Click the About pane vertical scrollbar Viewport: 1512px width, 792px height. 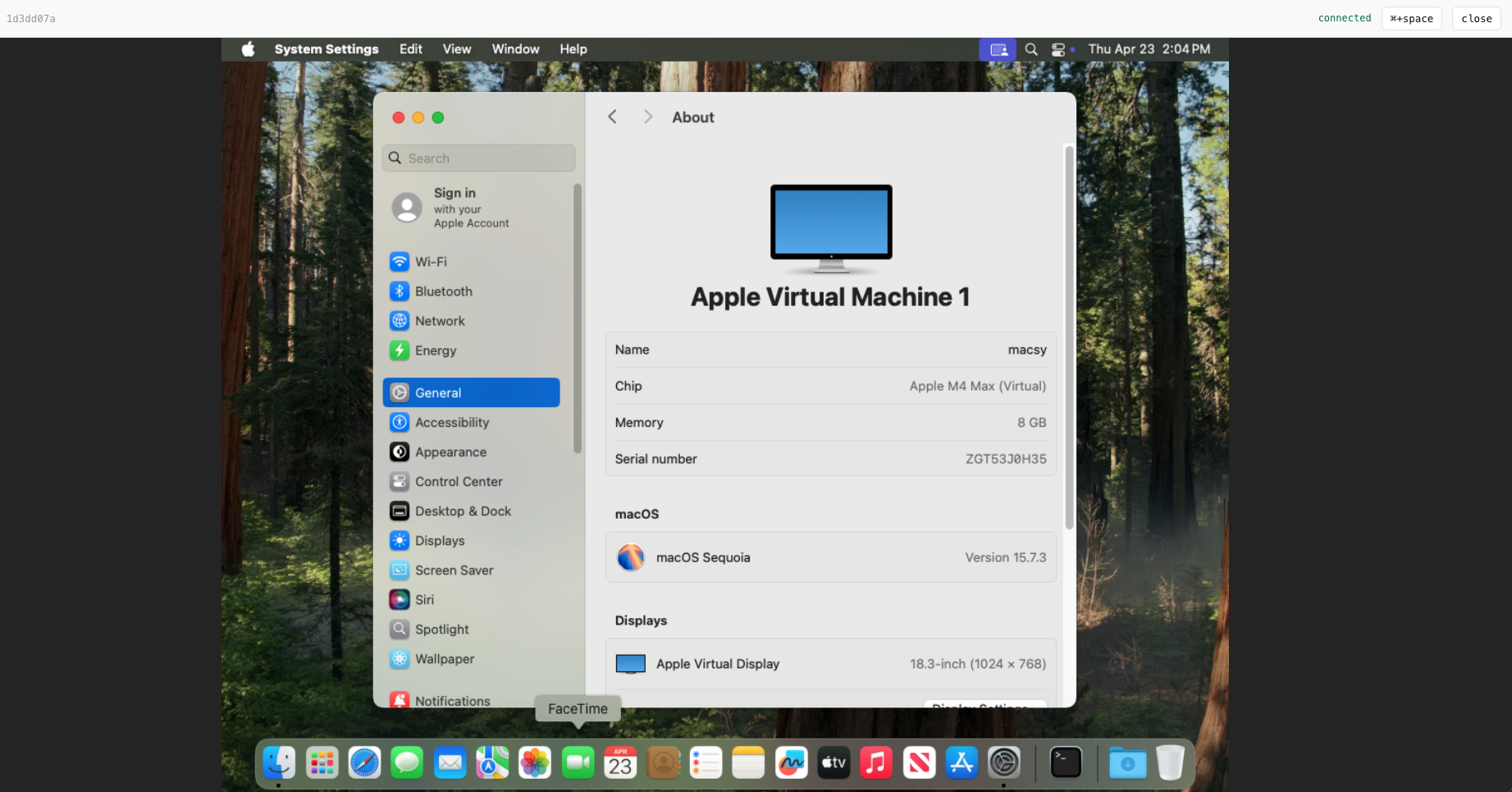pyautogui.click(x=1069, y=338)
